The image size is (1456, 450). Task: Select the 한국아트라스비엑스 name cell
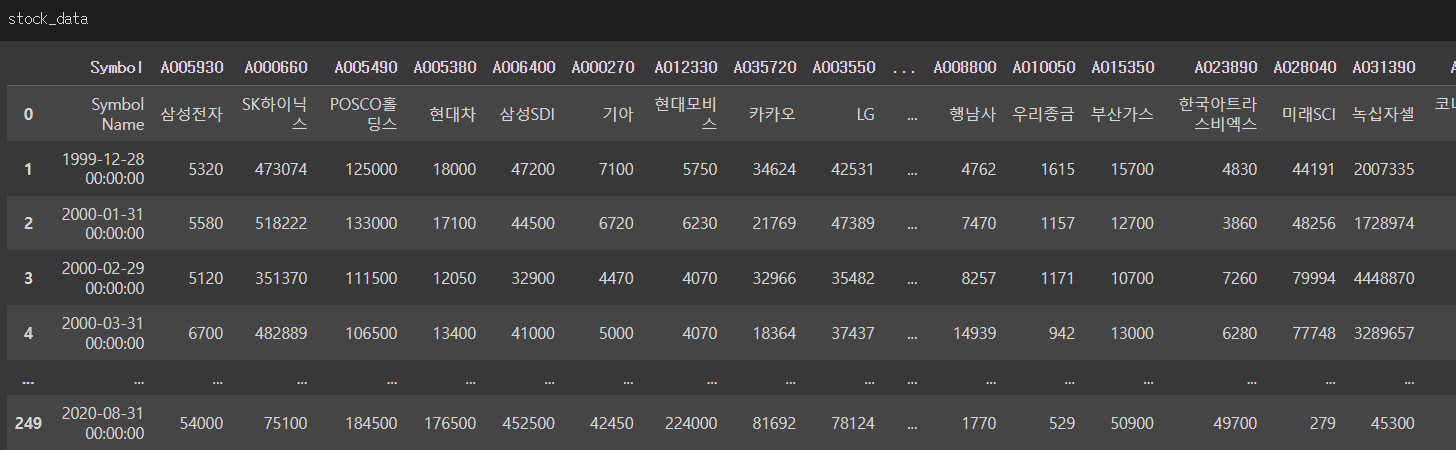coord(1218,114)
